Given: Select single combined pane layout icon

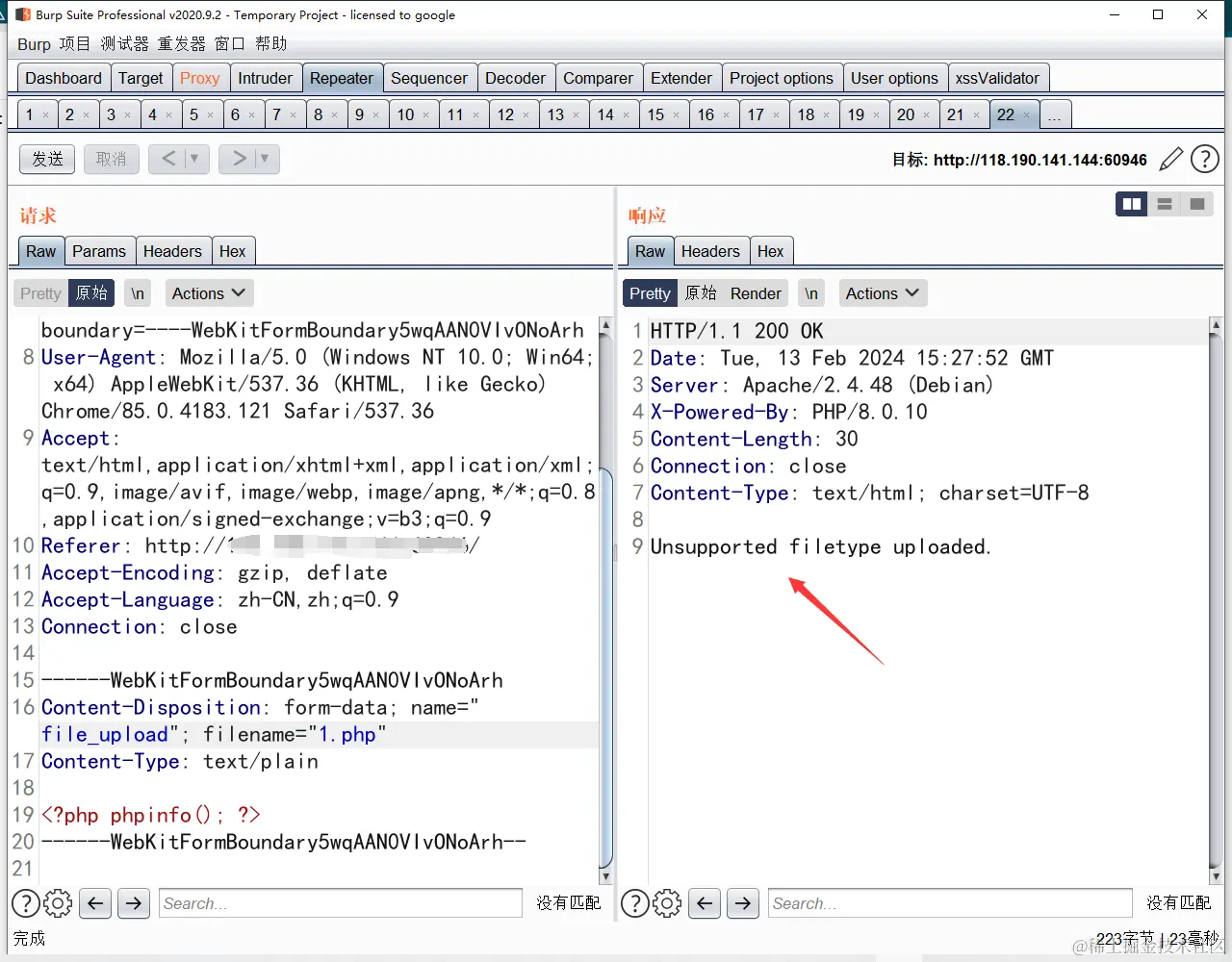Looking at the screenshot, I should tap(1197, 204).
